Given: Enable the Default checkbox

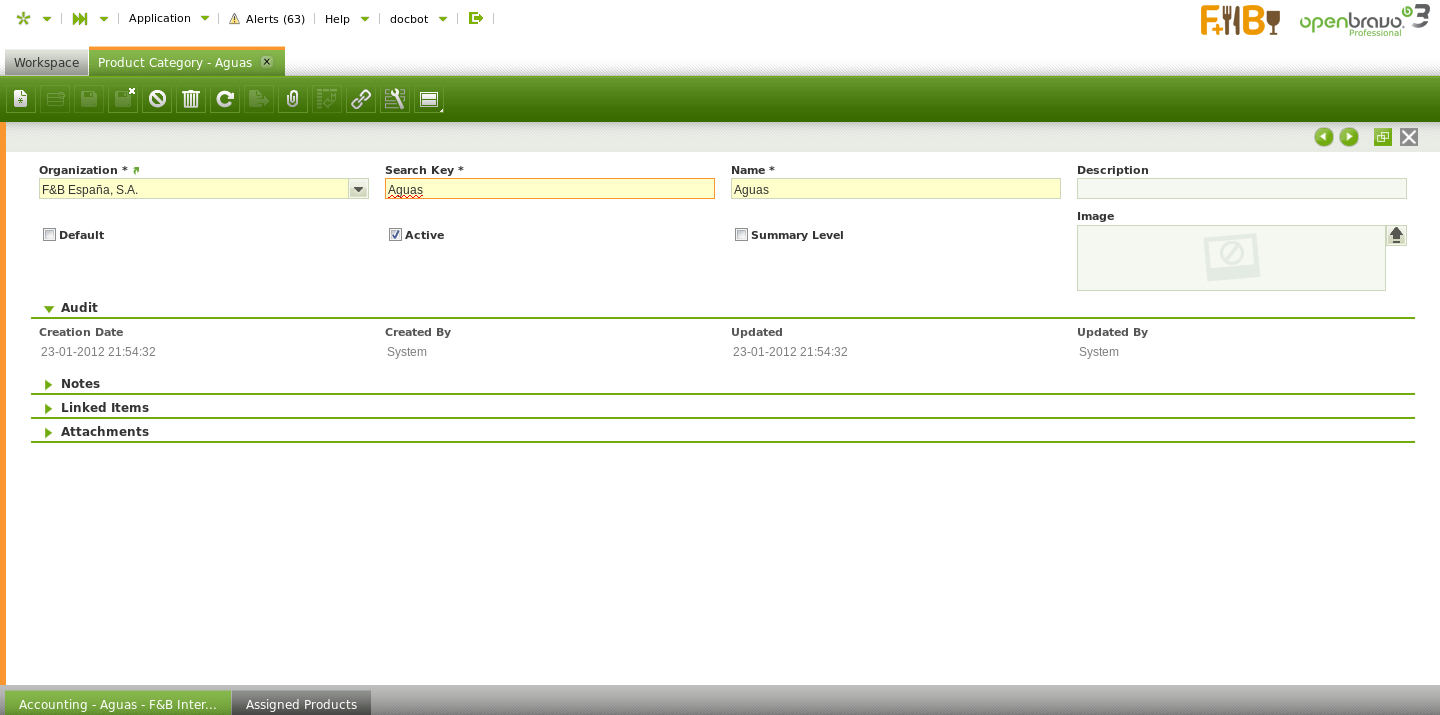Looking at the screenshot, I should pos(49,235).
